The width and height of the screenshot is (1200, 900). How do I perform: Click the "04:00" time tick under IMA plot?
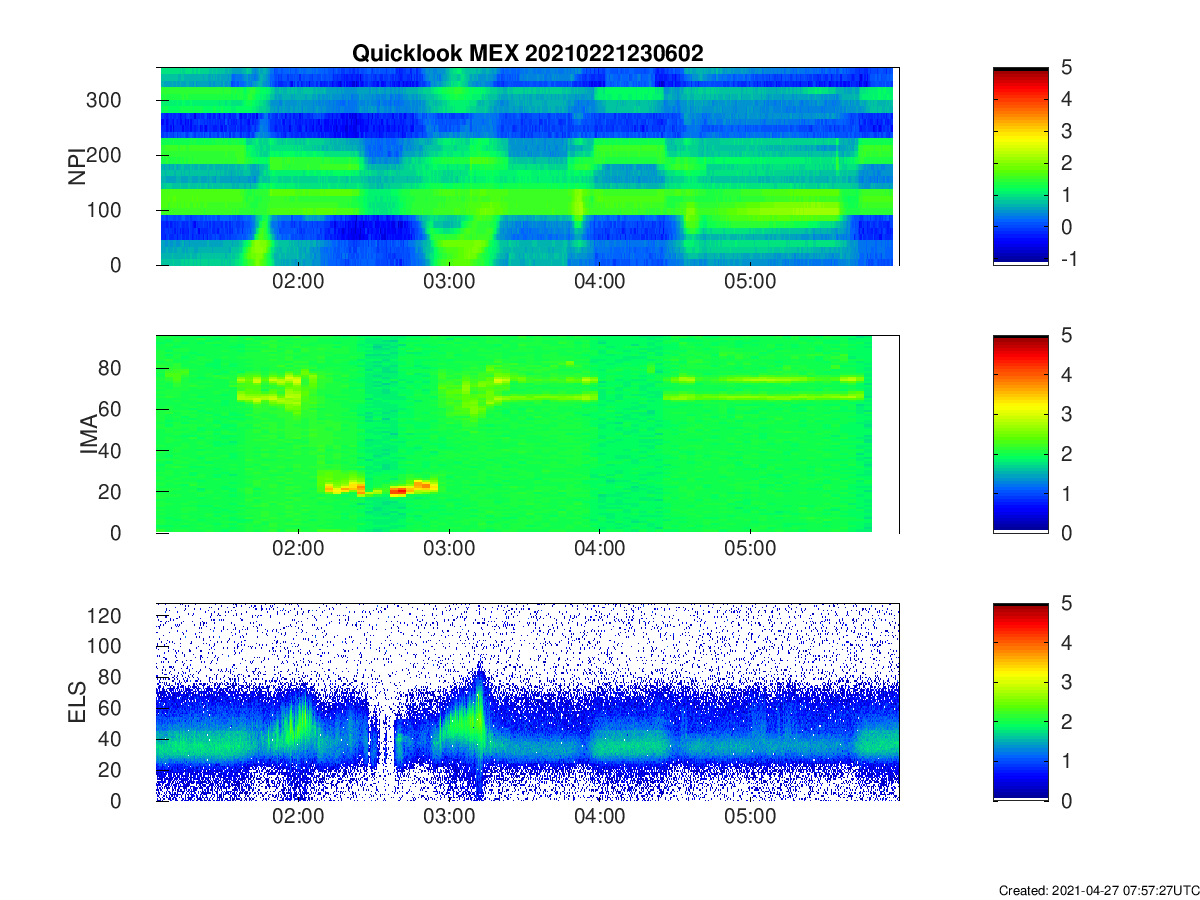pyautogui.click(x=600, y=550)
